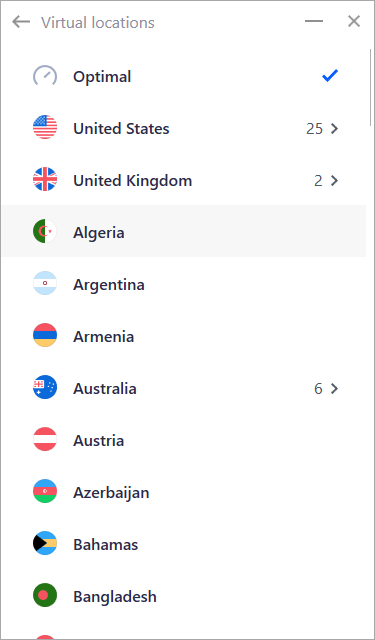Click the Virtual locations header title
The height and width of the screenshot is (640, 375).
[x=98, y=22]
